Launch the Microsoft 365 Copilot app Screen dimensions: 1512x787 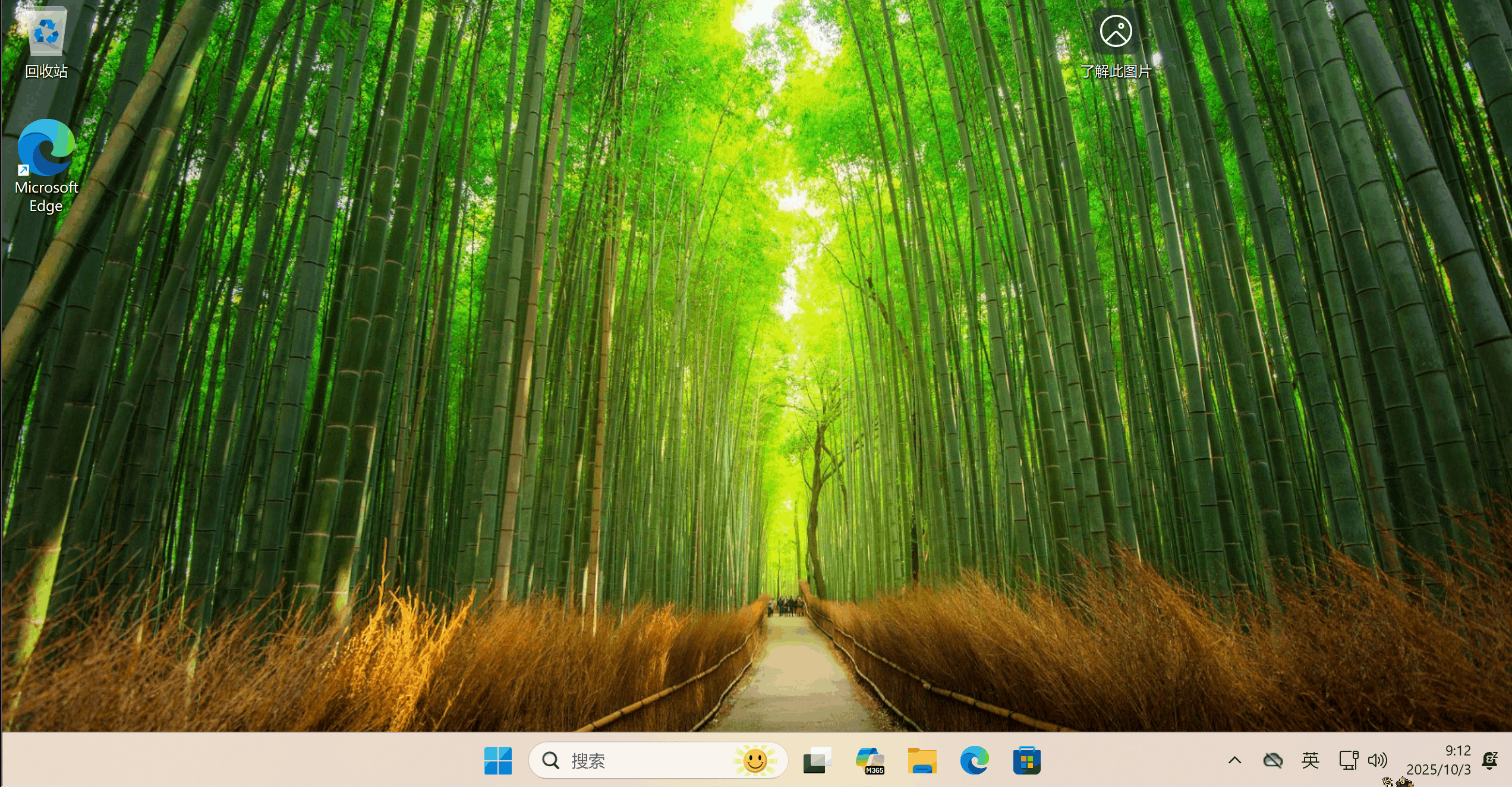870,760
